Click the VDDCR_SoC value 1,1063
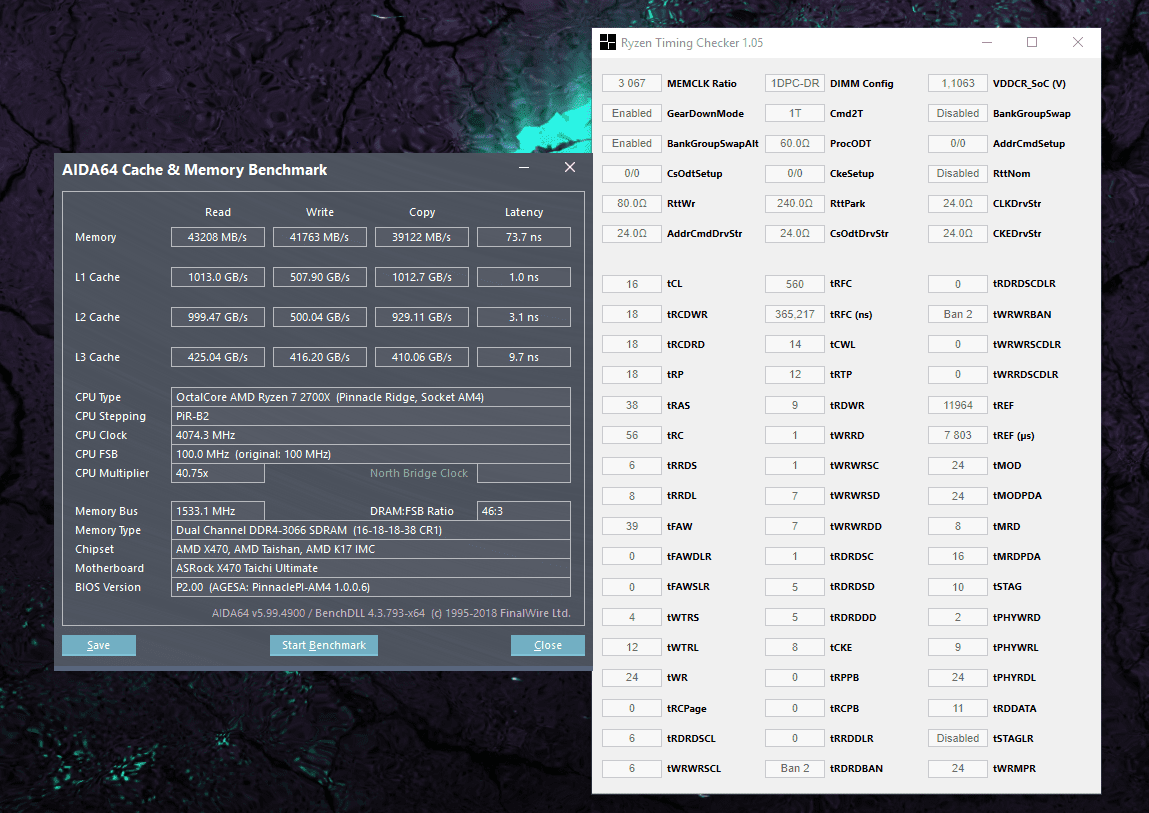The width and height of the screenshot is (1149, 813). click(x=958, y=84)
